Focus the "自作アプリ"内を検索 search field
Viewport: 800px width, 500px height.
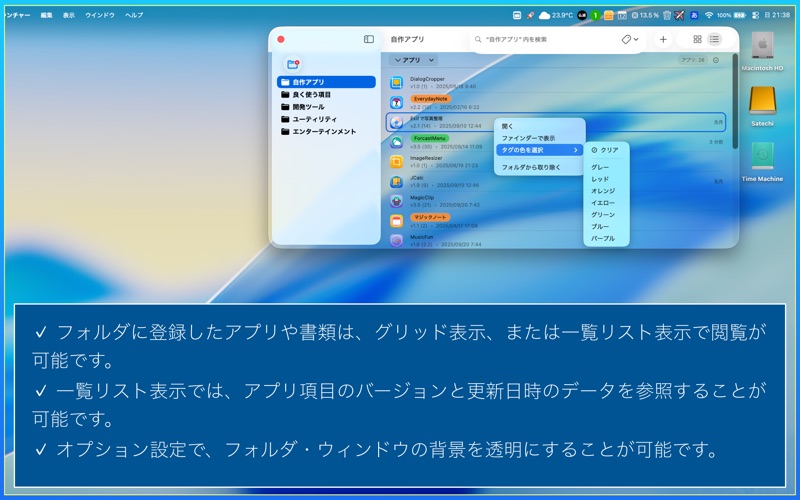click(548, 39)
